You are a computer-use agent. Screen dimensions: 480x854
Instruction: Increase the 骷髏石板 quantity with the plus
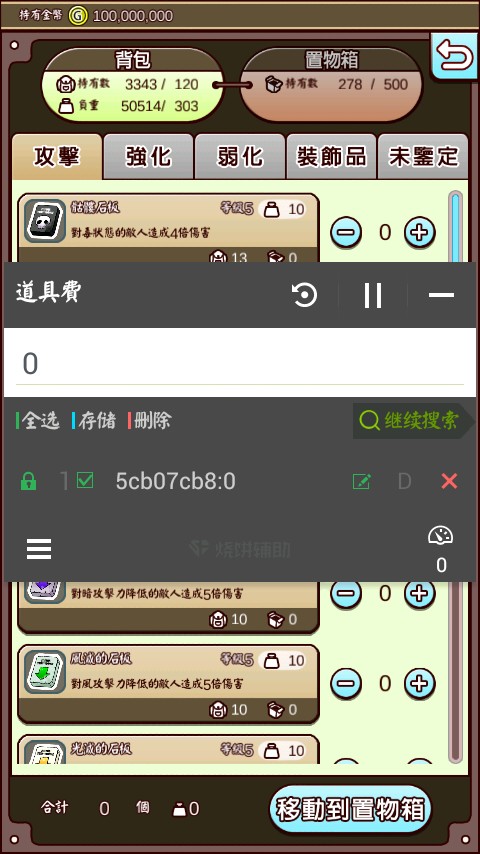420,233
